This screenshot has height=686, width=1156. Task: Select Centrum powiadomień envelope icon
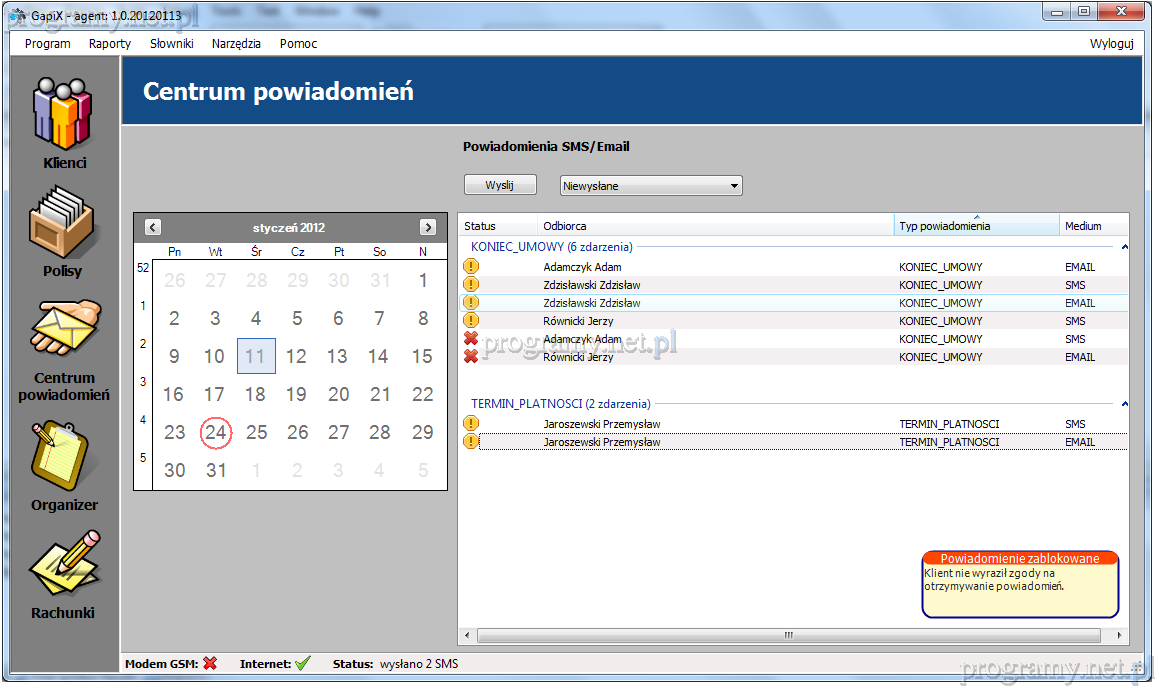64,333
